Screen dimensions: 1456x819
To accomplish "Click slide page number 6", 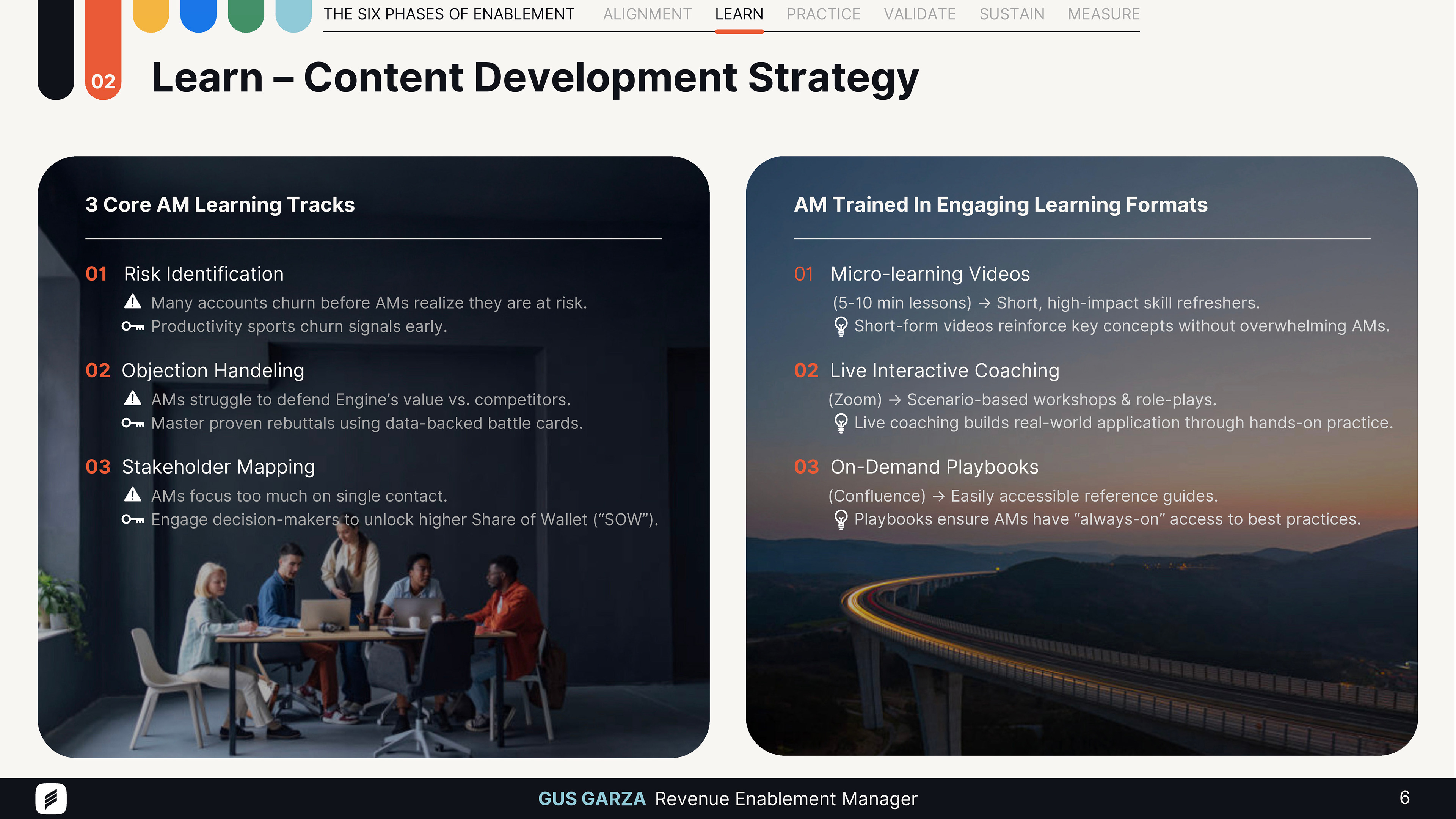I will point(1404,797).
